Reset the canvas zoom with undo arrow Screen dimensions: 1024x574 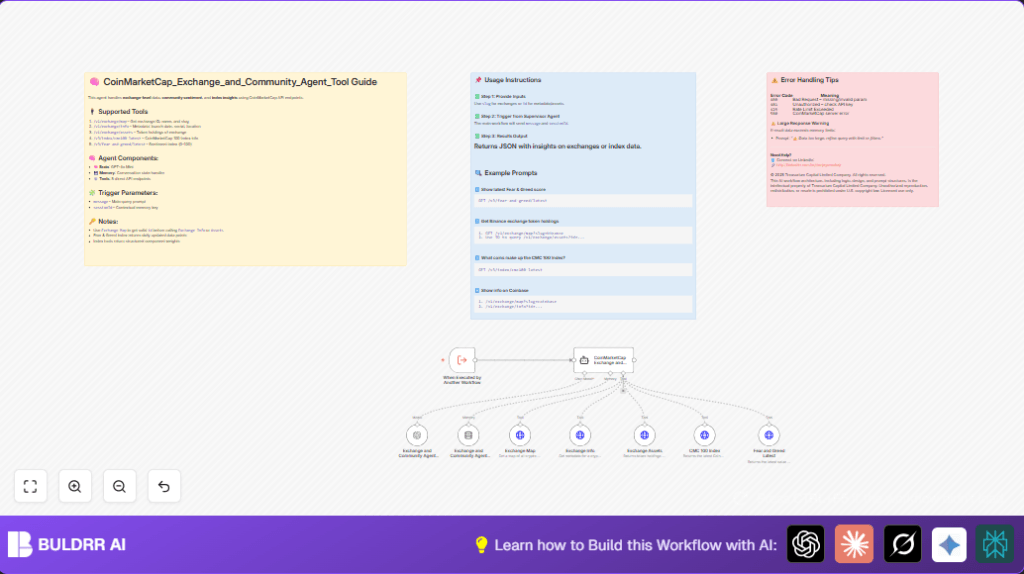pos(164,486)
